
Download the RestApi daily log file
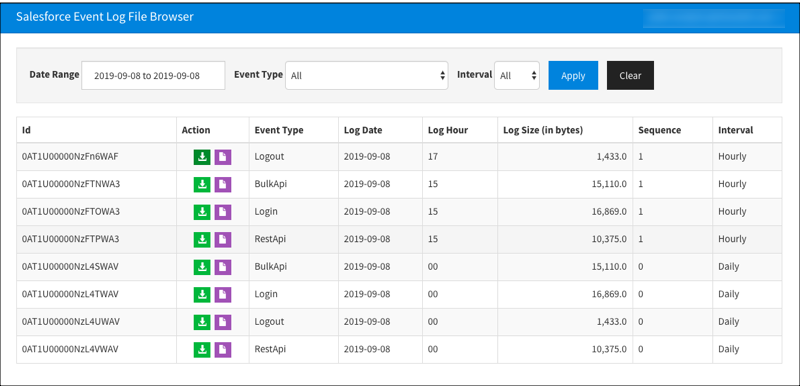pyautogui.click(x=202, y=350)
